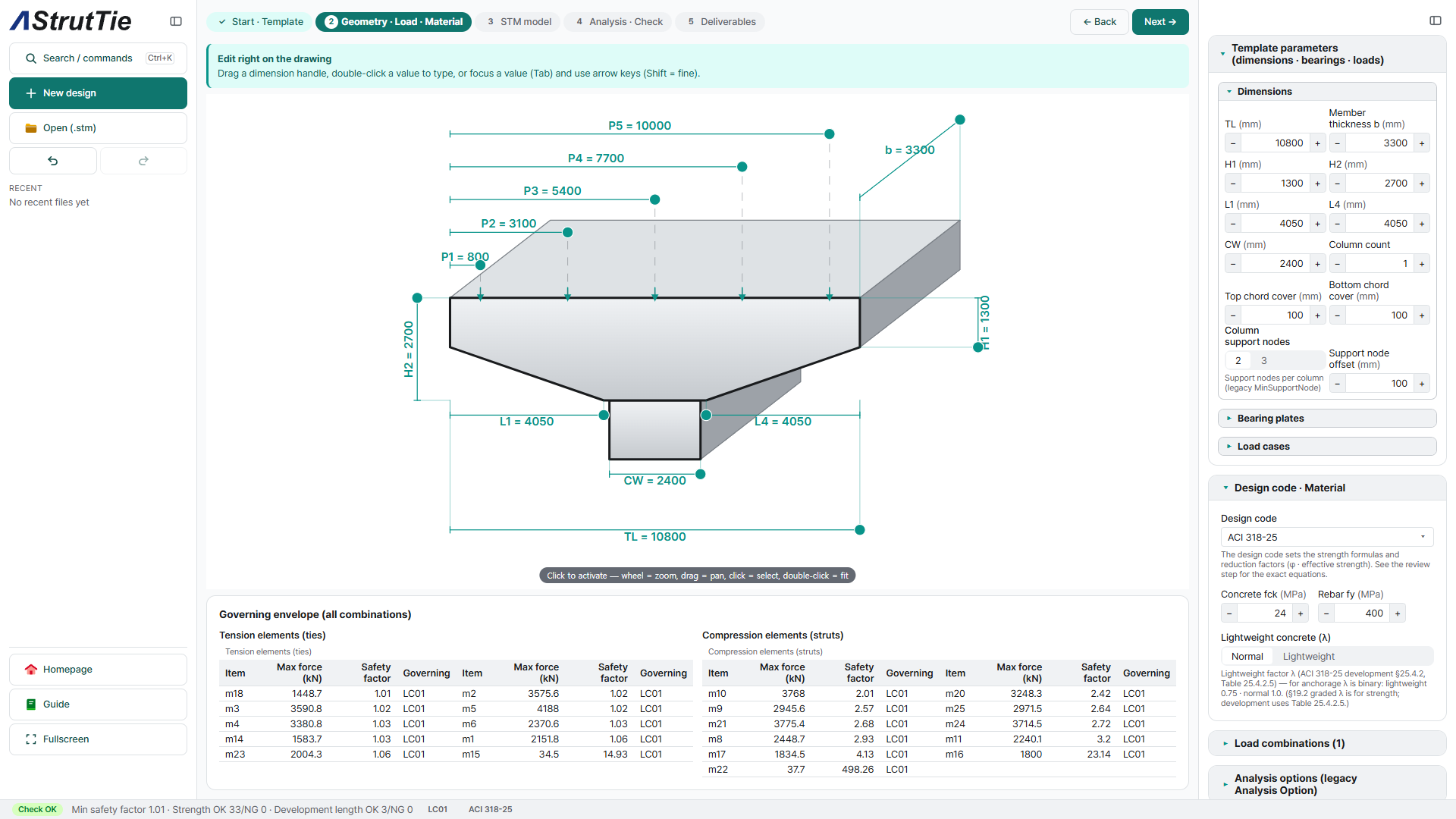1456x819 pixels.
Task: Click the redo arrow button
Action: coord(143,161)
